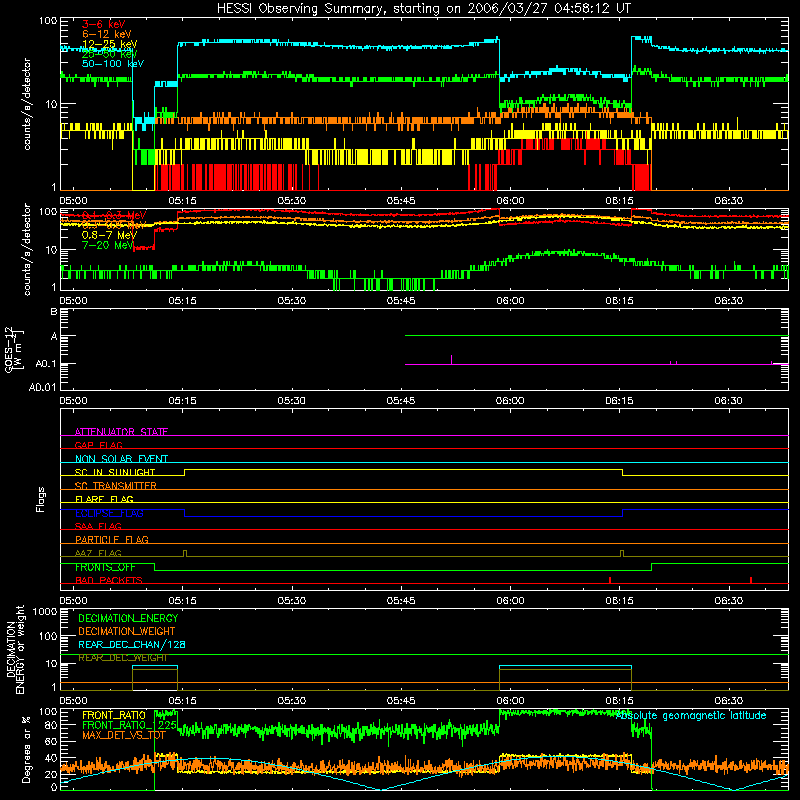Select the BAD_PACKETS flag label
800x800 pixels.
pos(109,580)
